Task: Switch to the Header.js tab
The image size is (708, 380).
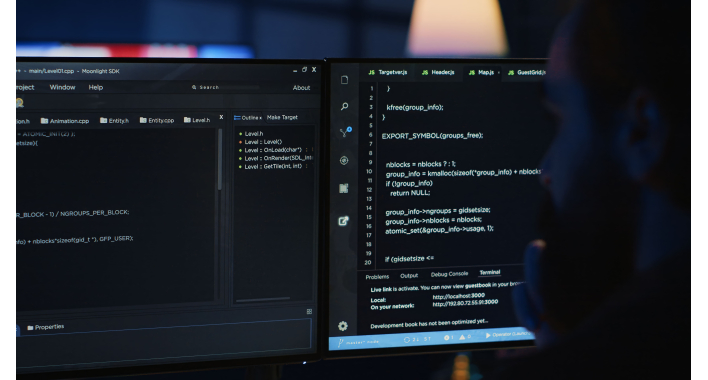Action: [x=438, y=72]
